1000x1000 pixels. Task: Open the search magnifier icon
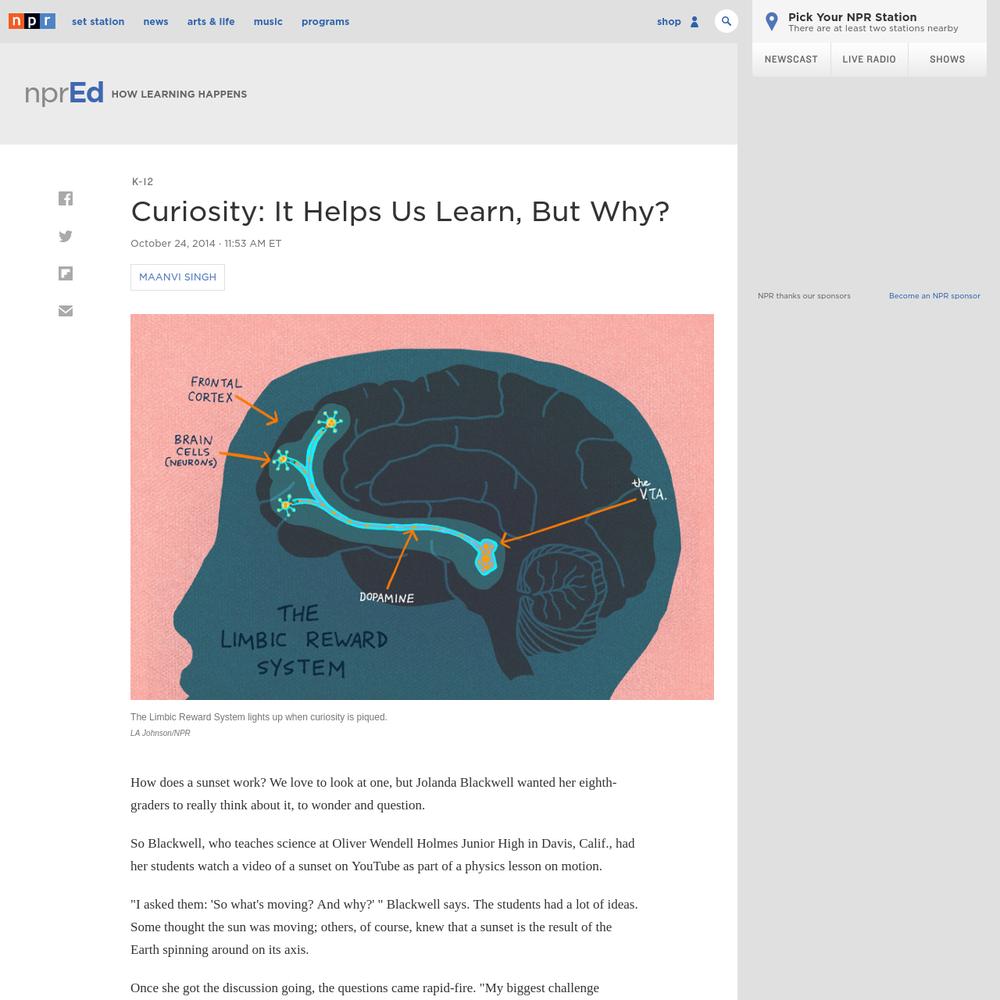click(x=726, y=21)
